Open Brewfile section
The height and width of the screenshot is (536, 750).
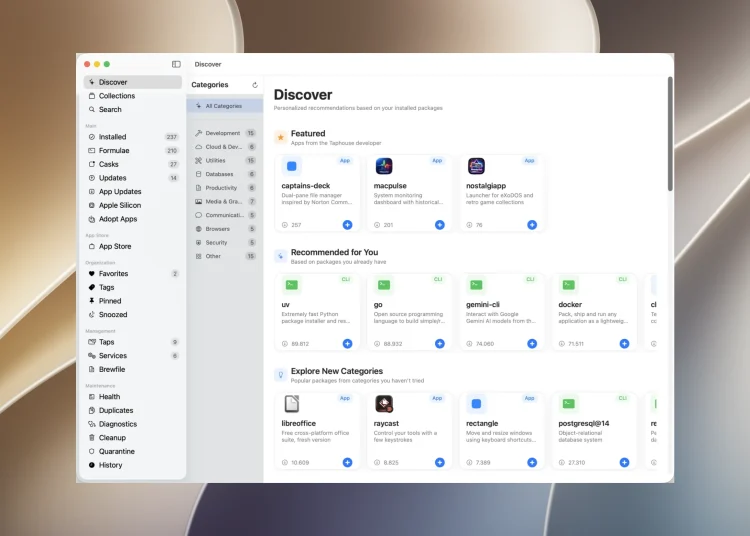[132, 369]
